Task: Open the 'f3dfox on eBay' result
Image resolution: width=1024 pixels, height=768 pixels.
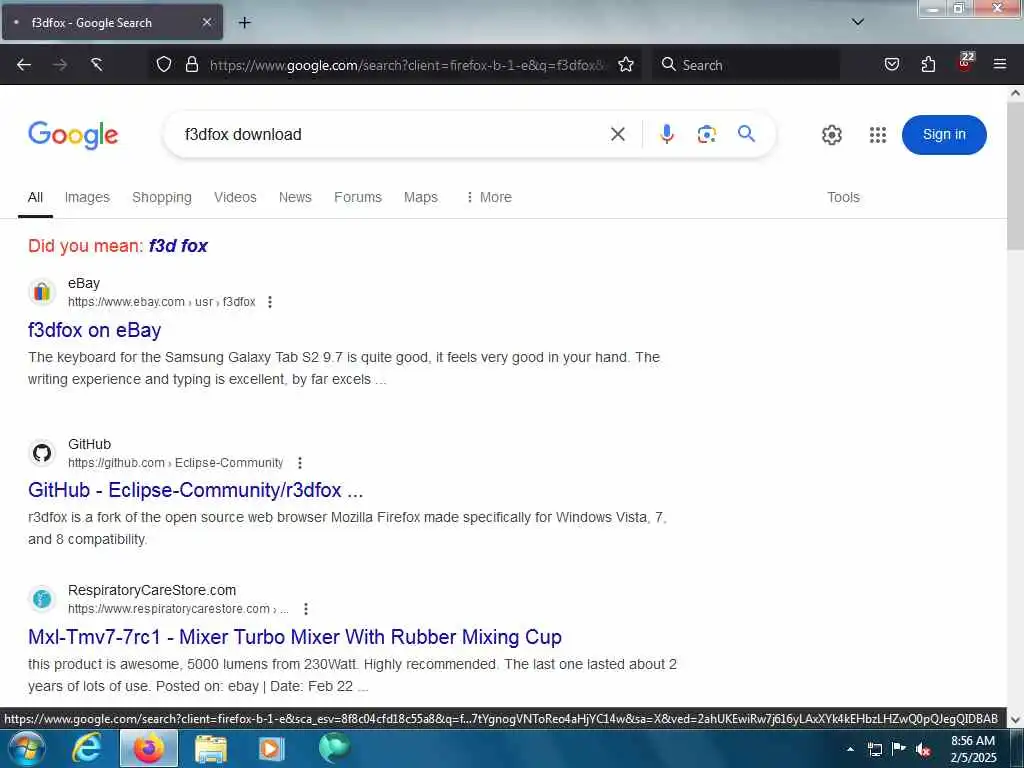Action: [x=95, y=330]
